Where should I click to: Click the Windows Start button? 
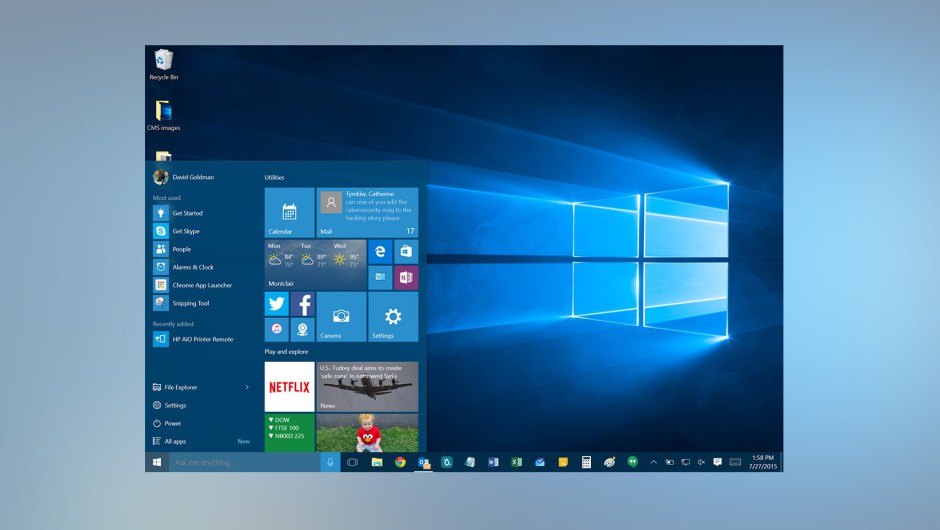pyautogui.click(x=157, y=462)
